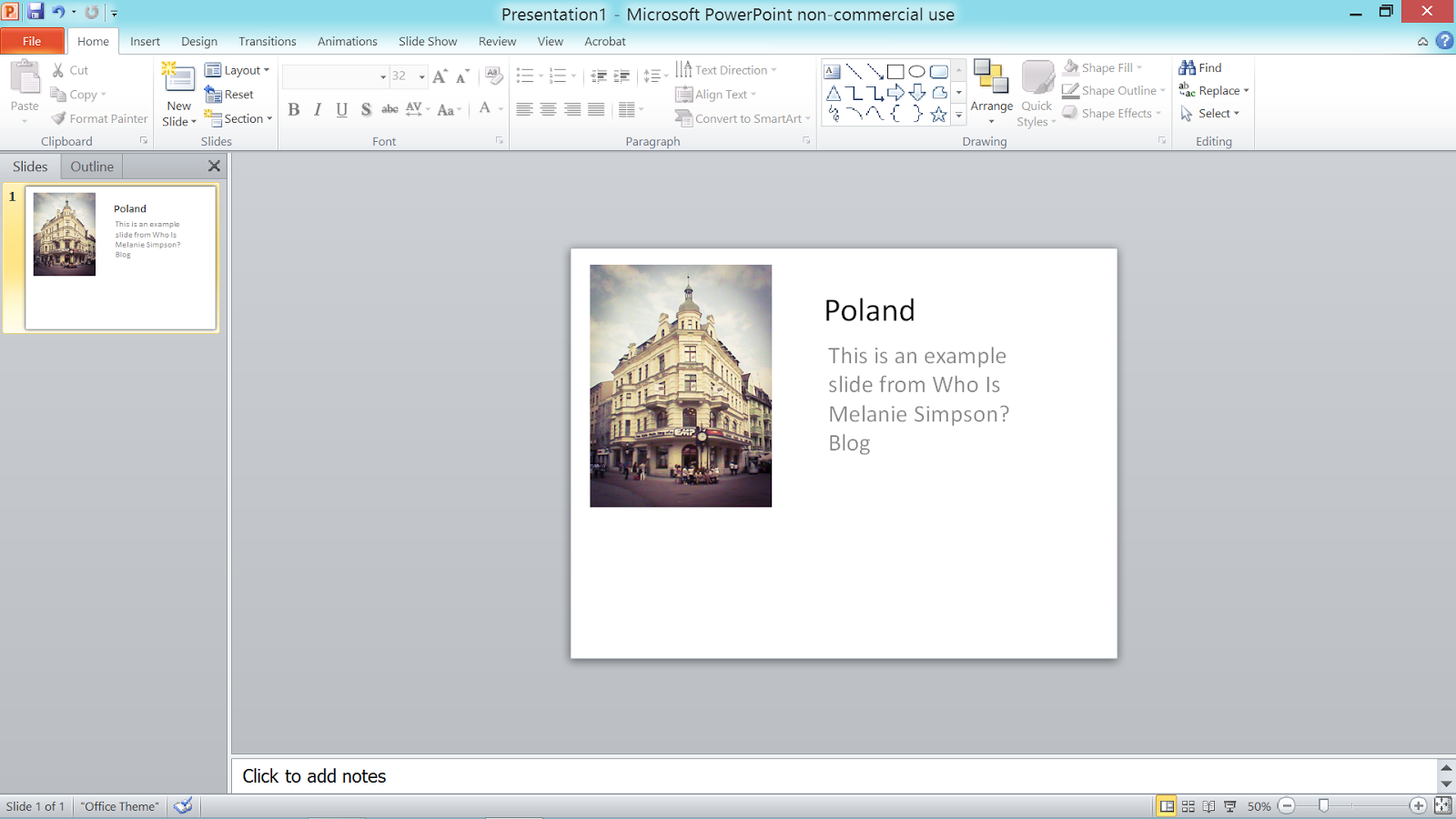The width and height of the screenshot is (1456, 819).
Task: Click the Increase Font Size icon
Action: (440, 76)
